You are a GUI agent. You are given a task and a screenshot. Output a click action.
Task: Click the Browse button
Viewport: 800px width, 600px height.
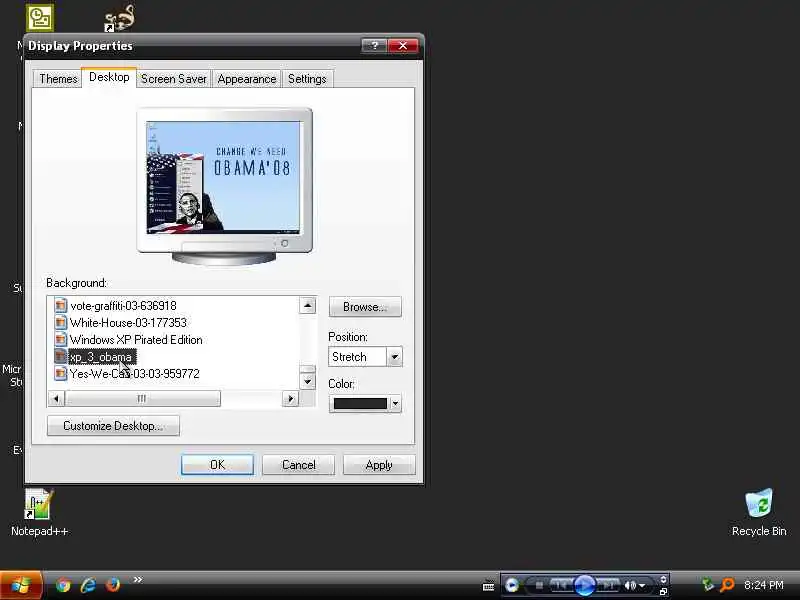click(365, 307)
